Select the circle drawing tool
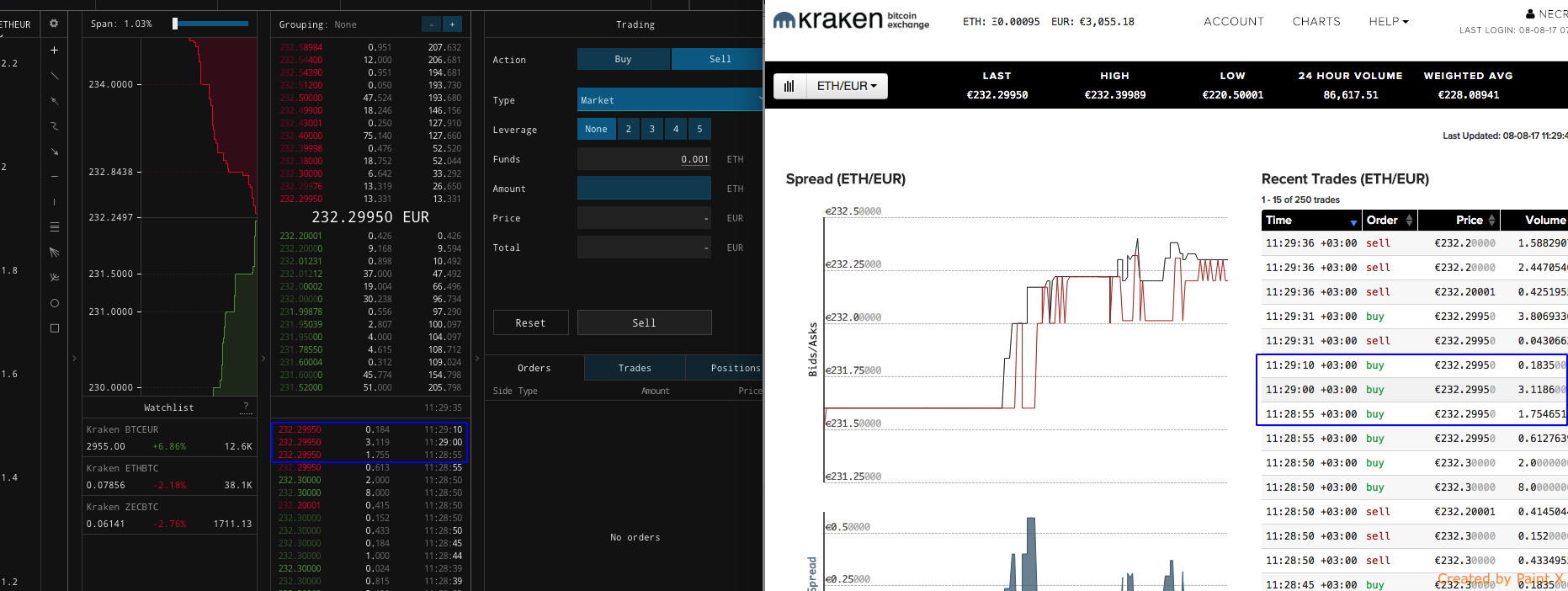The image size is (1568, 591). 54,303
